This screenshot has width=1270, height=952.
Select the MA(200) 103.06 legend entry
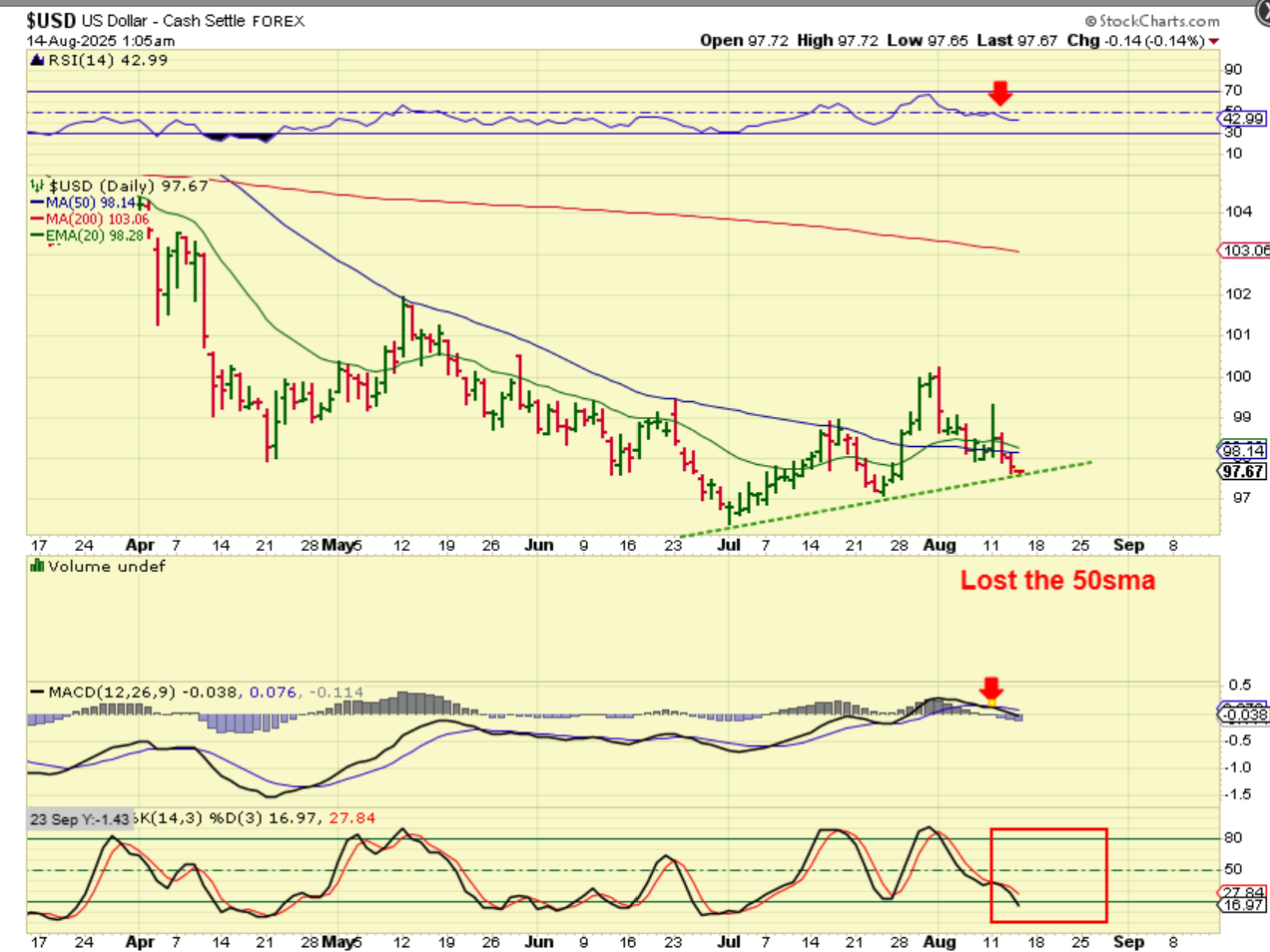[x=91, y=219]
